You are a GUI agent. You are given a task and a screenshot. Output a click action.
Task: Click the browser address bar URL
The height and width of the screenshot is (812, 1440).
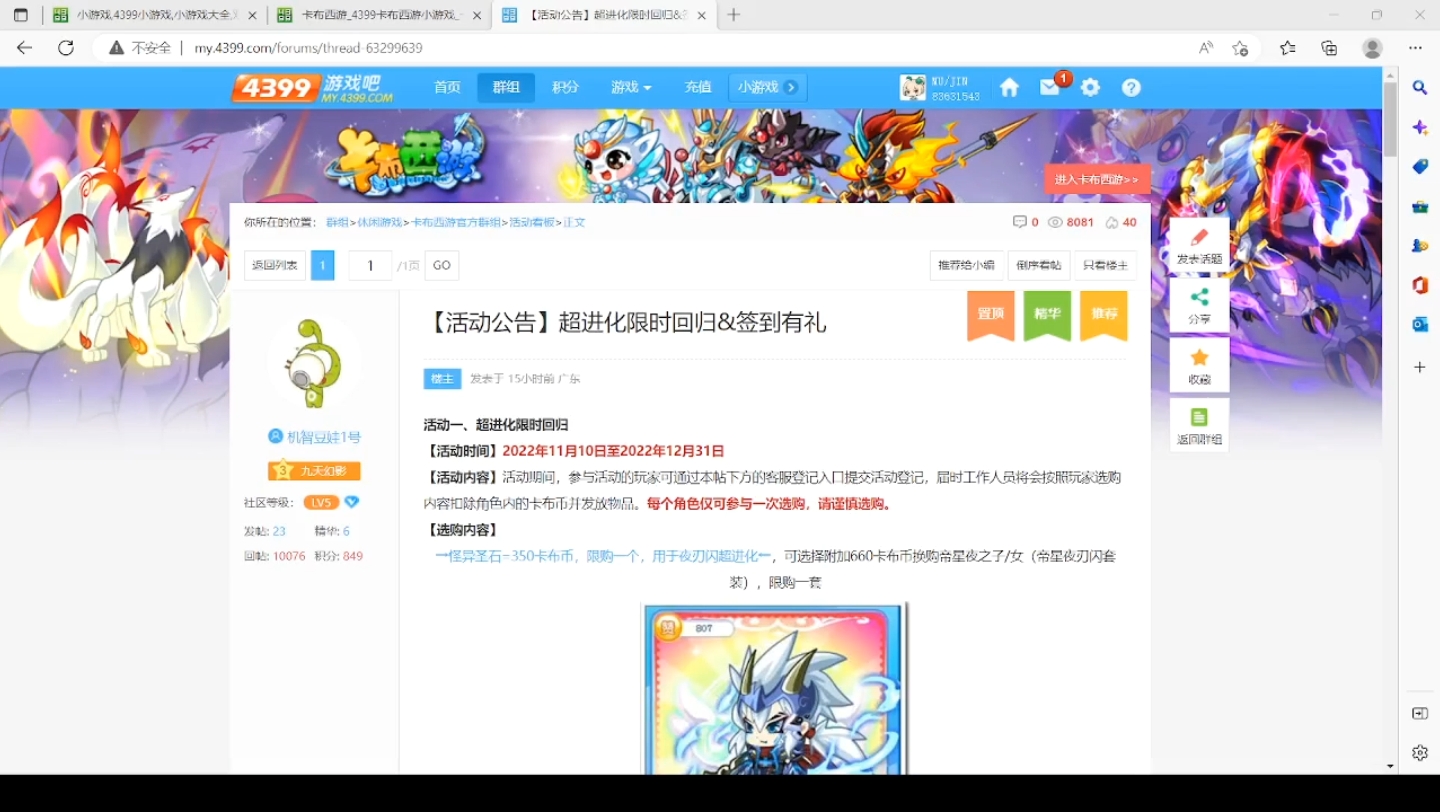coord(308,48)
